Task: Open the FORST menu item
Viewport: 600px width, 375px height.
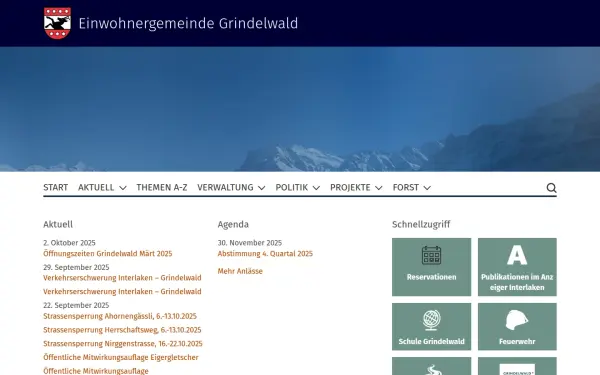Action: click(x=406, y=188)
